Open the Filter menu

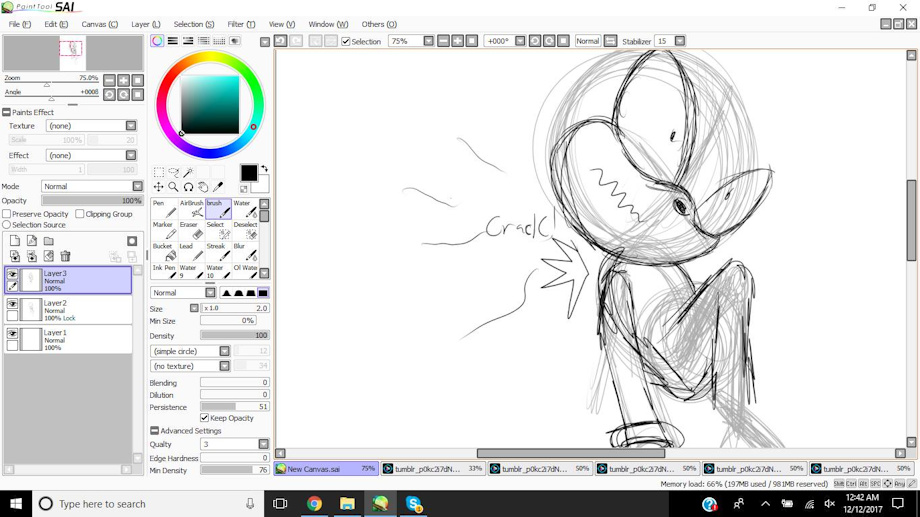[x=241, y=24]
